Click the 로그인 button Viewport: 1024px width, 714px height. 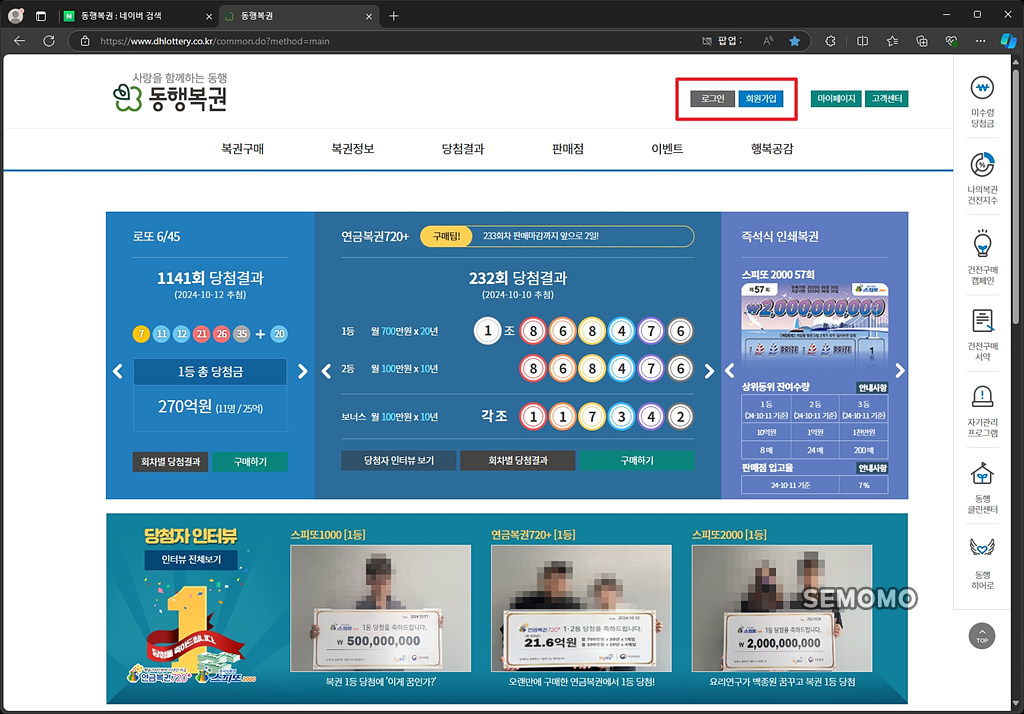pos(712,99)
